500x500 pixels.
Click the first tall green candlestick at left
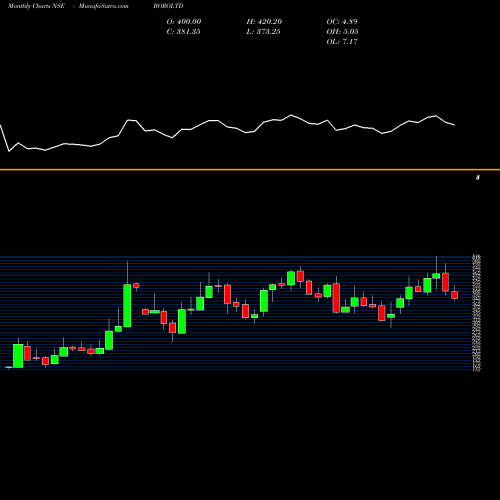[x=18, y=356]
